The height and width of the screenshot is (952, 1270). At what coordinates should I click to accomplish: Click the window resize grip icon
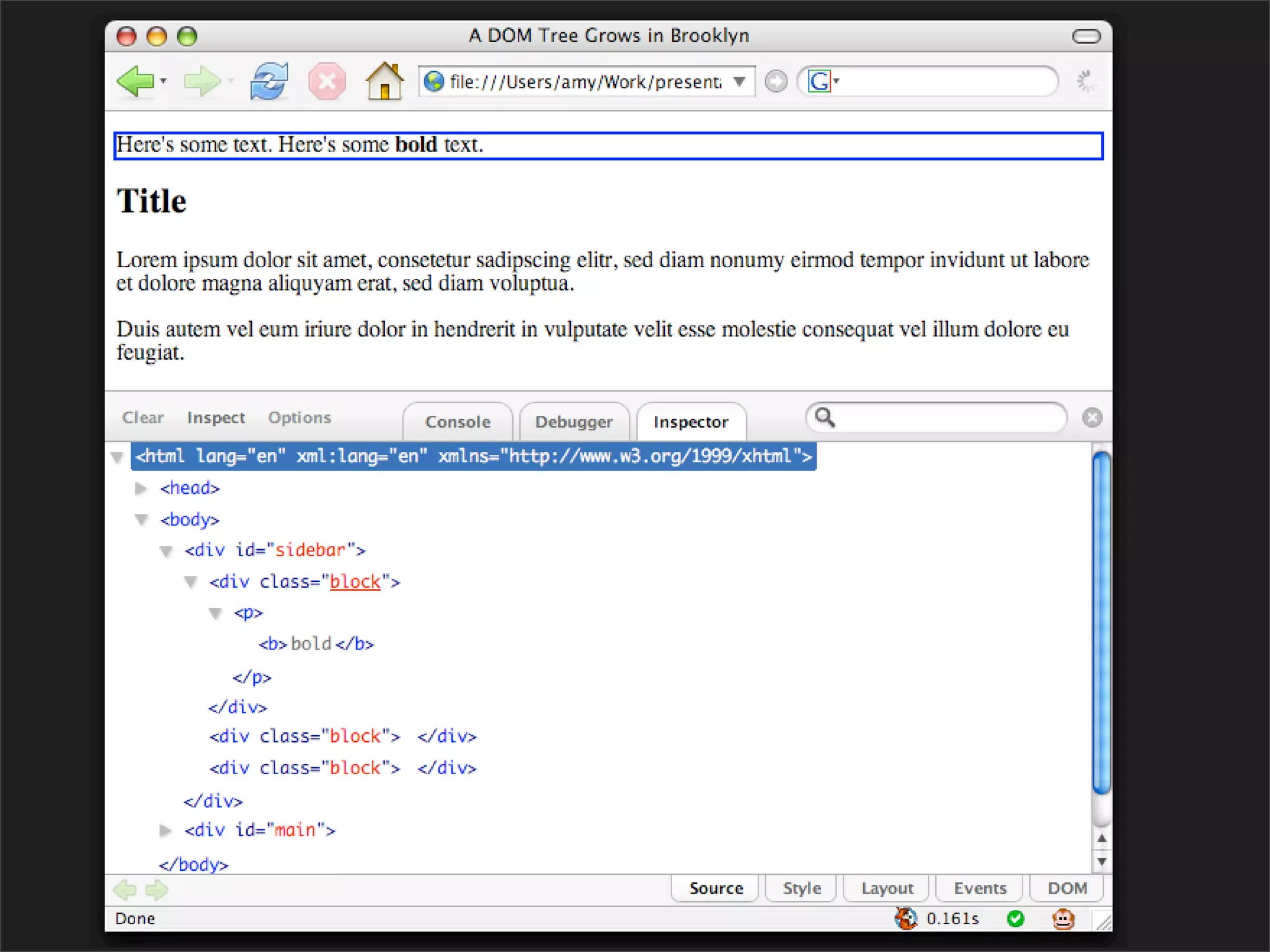coord(1103,922)
